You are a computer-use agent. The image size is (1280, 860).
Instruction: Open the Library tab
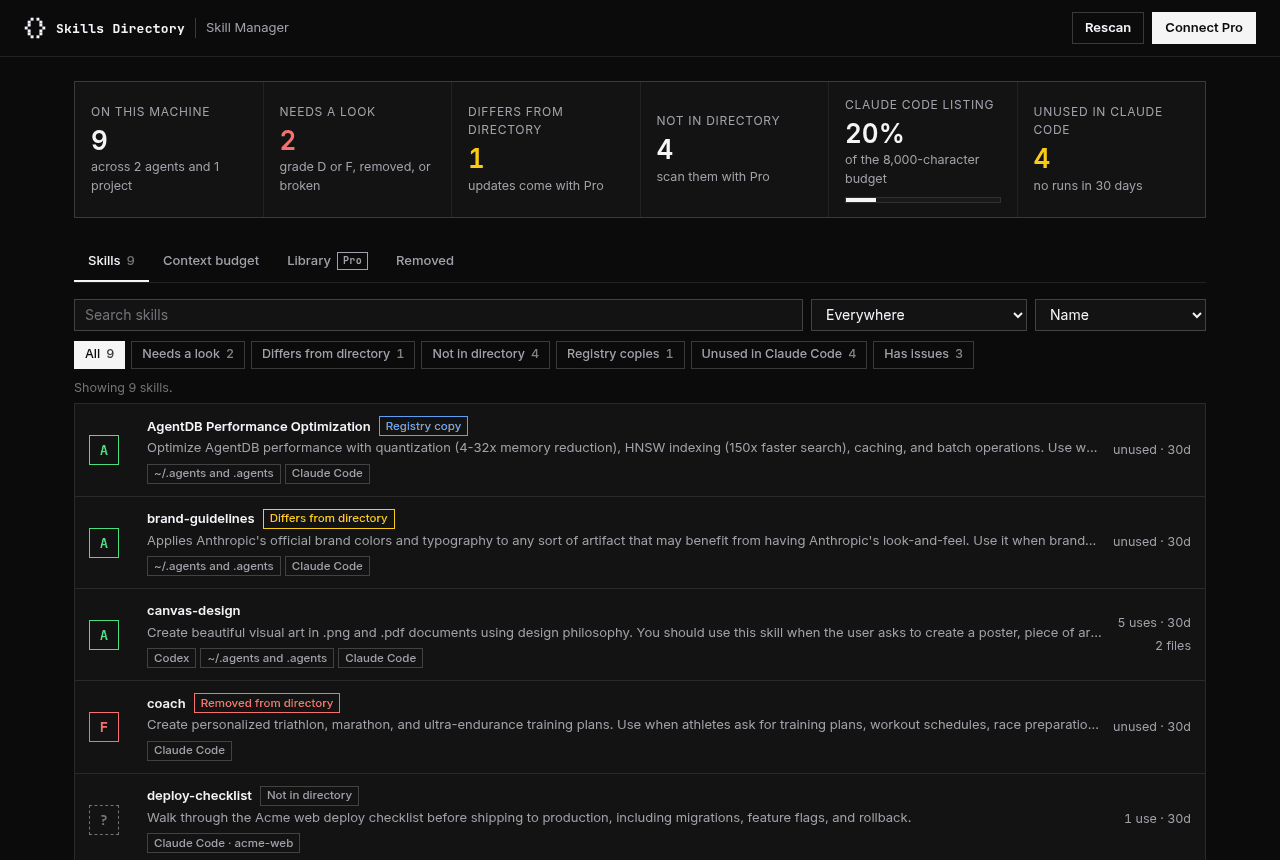[327, 261]
